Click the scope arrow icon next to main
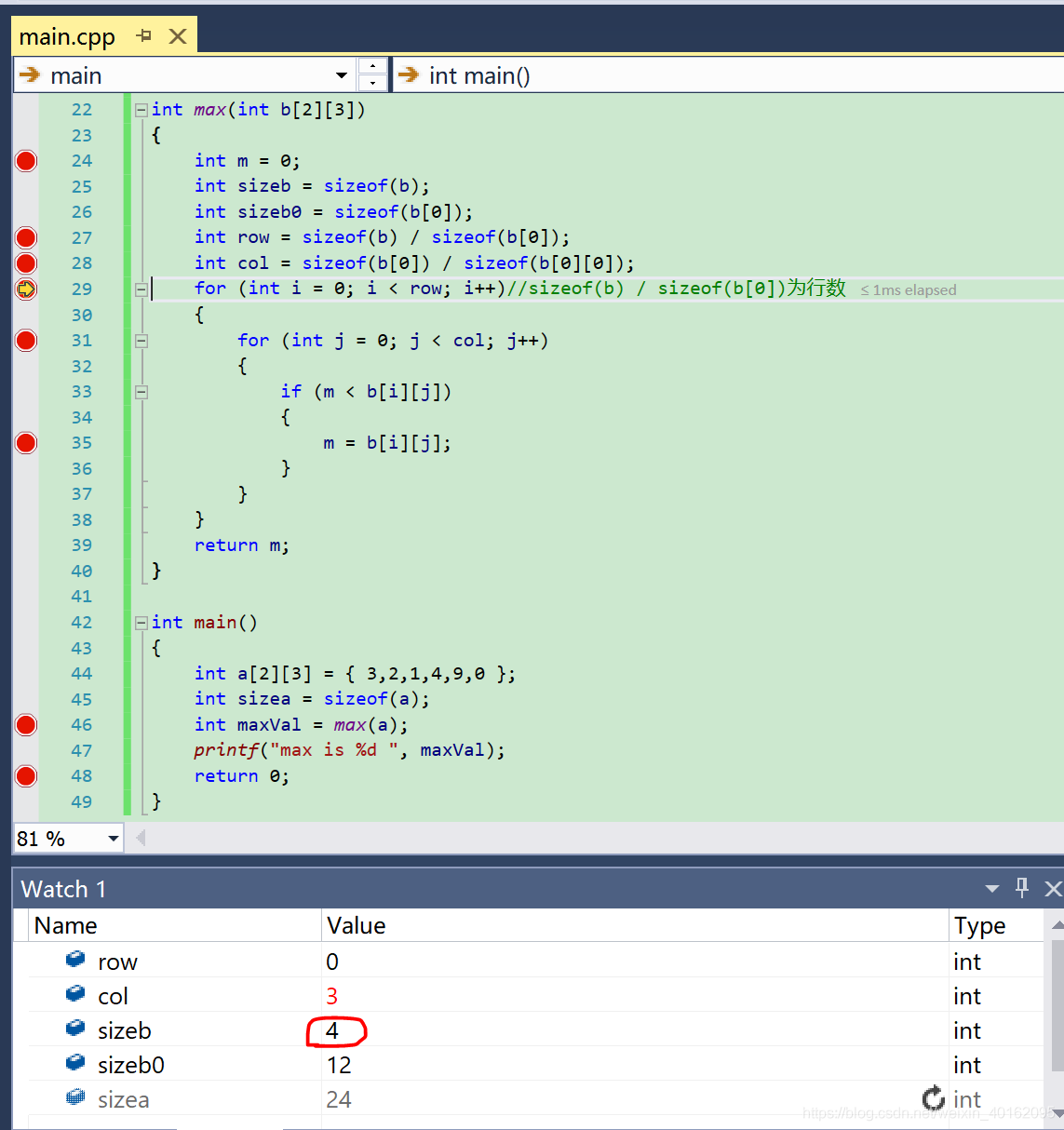 tap(30, 74)
